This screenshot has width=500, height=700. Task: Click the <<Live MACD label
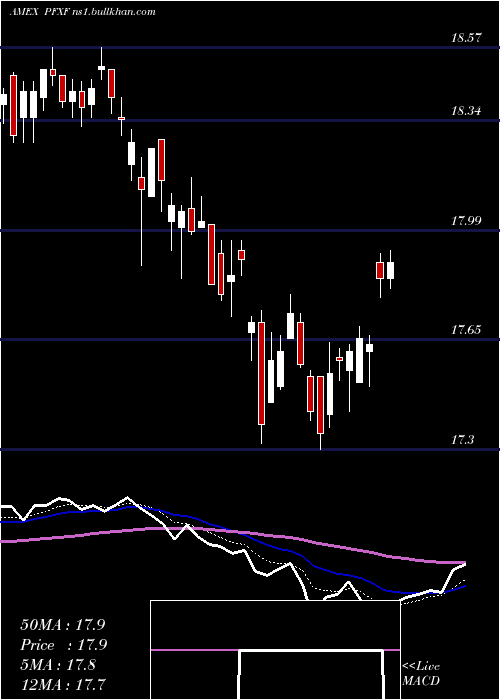421,674
